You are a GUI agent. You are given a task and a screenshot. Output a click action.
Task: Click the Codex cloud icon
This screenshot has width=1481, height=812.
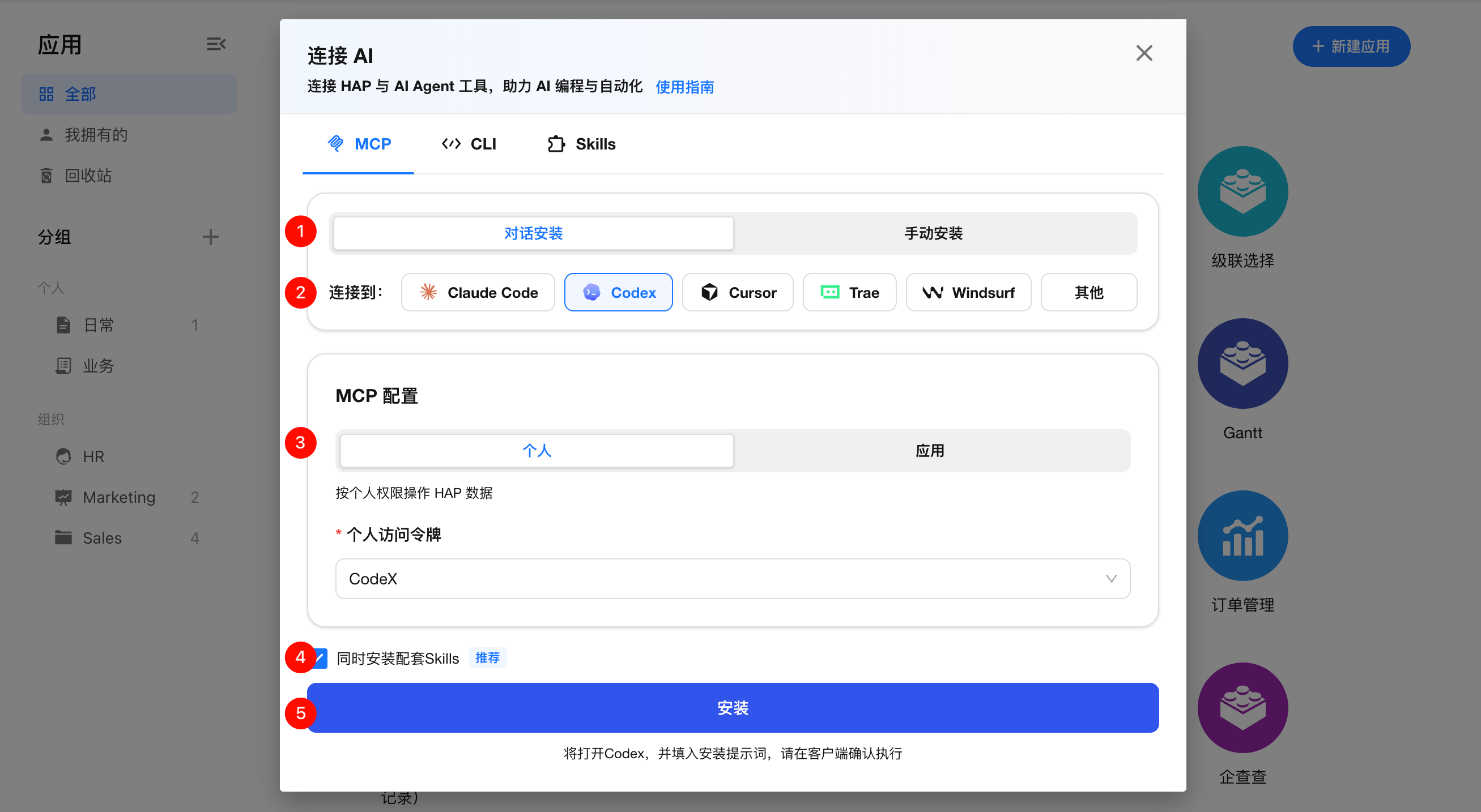[x=591, y=292]
